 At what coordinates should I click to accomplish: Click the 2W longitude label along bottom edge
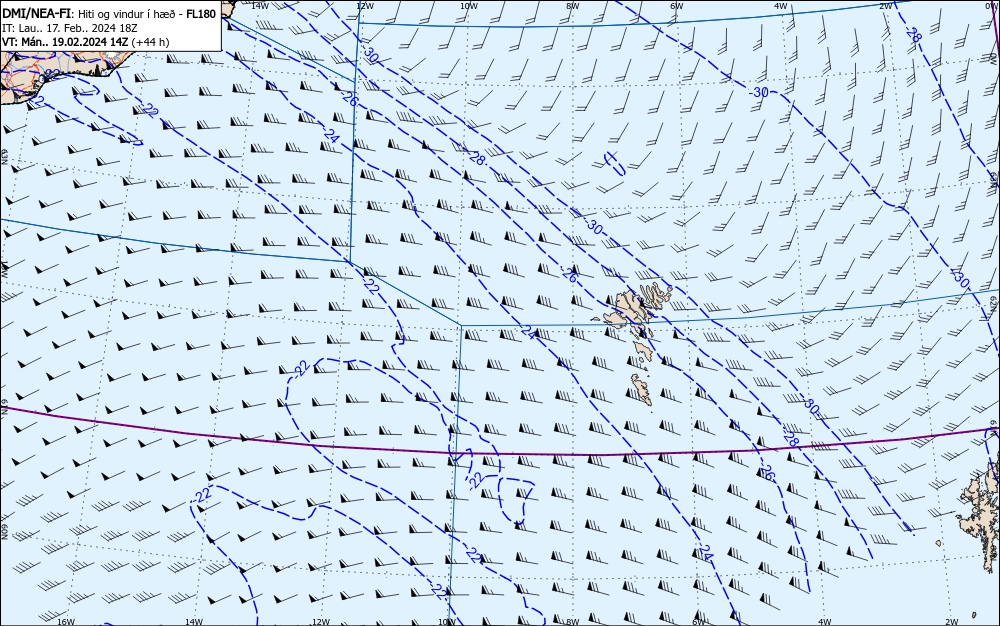[952, 622]
